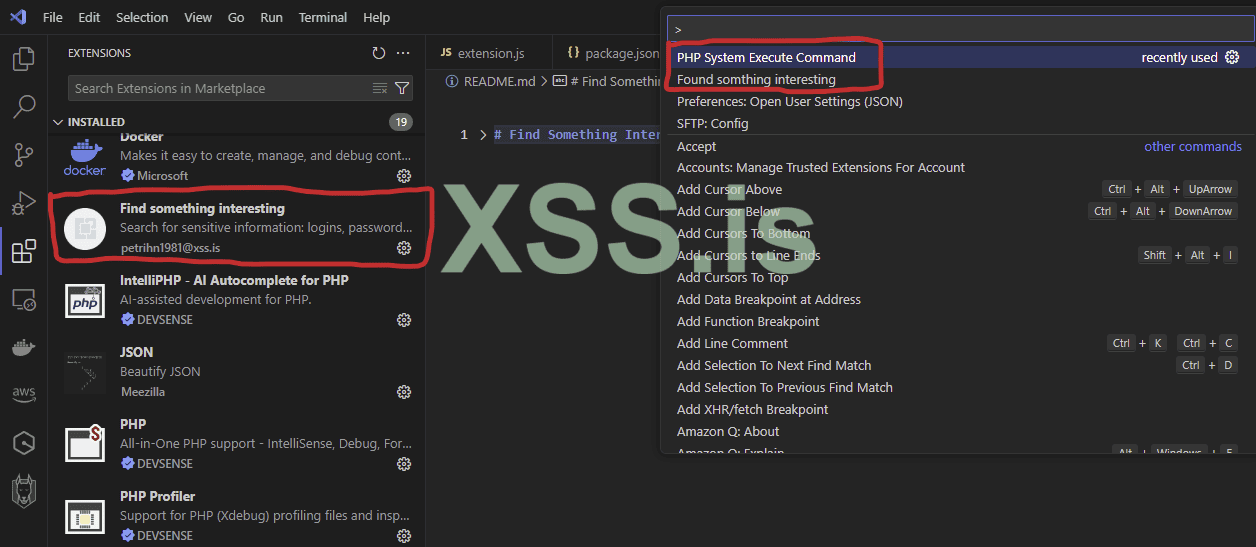This screenshot has width=1256, height=547.
Task: Open manage gear for Find something interesting
Action: click(x=404, y=247)
